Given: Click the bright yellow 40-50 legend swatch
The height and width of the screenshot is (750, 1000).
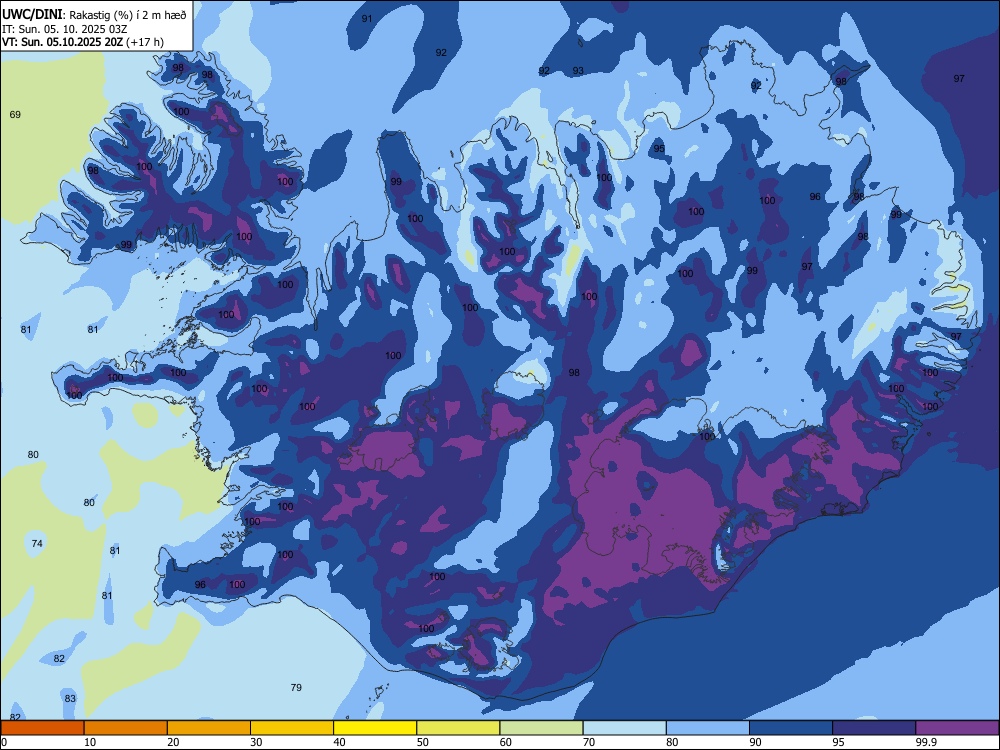Looking at the screenshot, I should click(x=375, y=728).
